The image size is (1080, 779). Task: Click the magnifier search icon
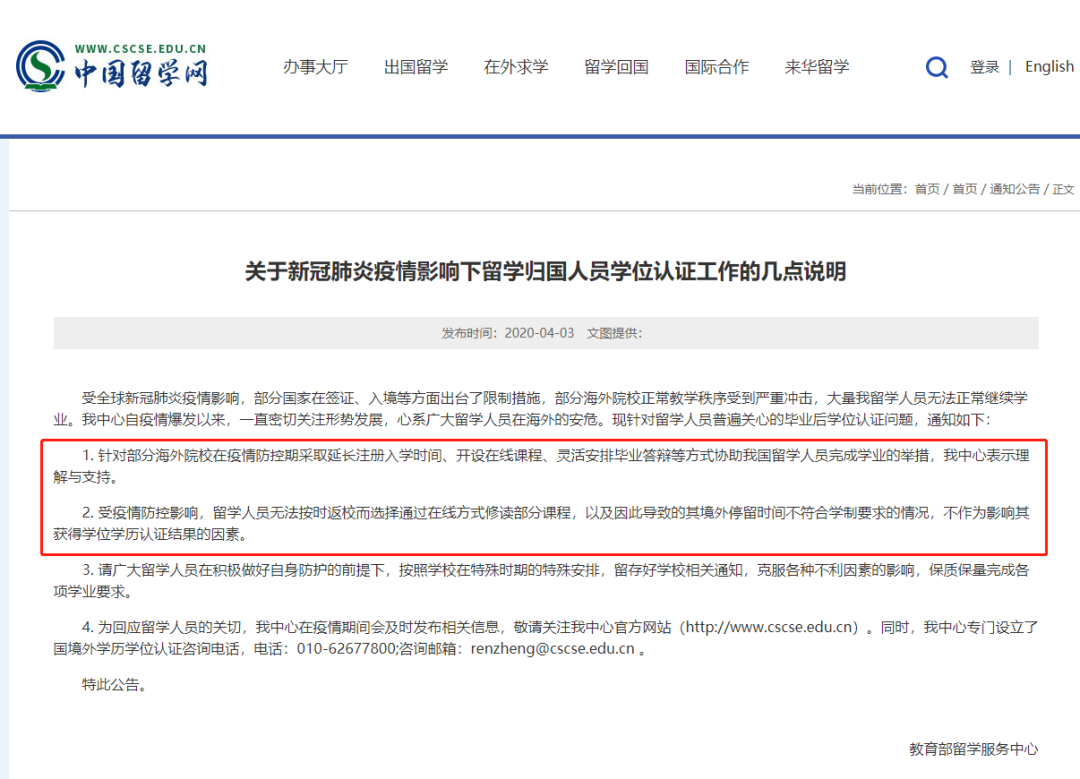click(936, 67)
